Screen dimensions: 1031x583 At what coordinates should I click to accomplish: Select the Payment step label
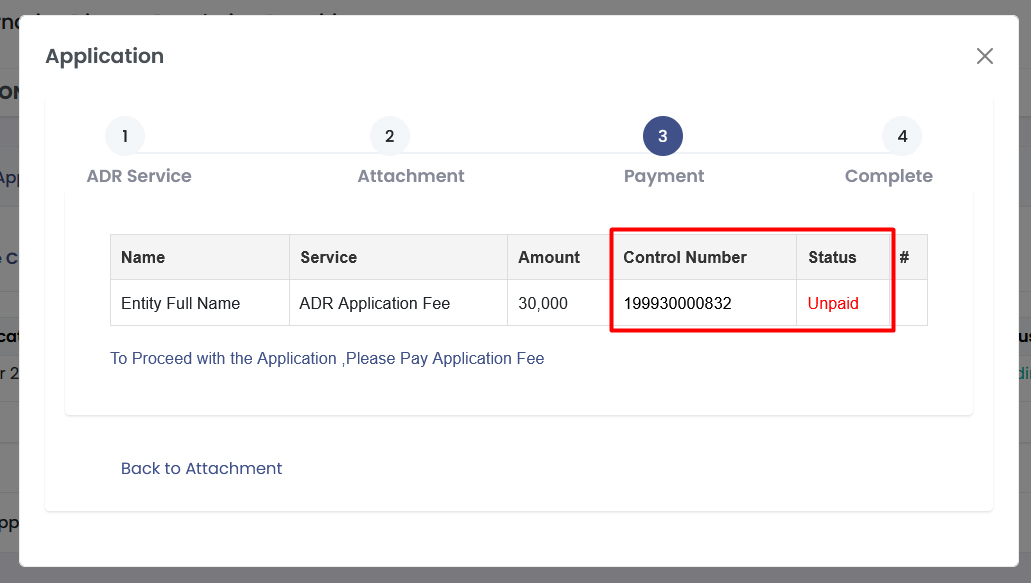coord(664,176)
